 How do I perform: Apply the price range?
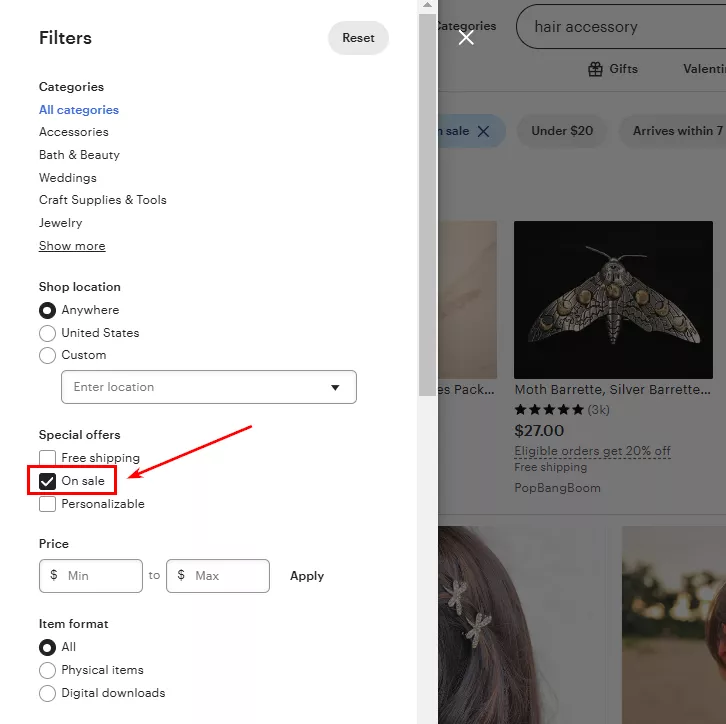[x=307, y=576]
